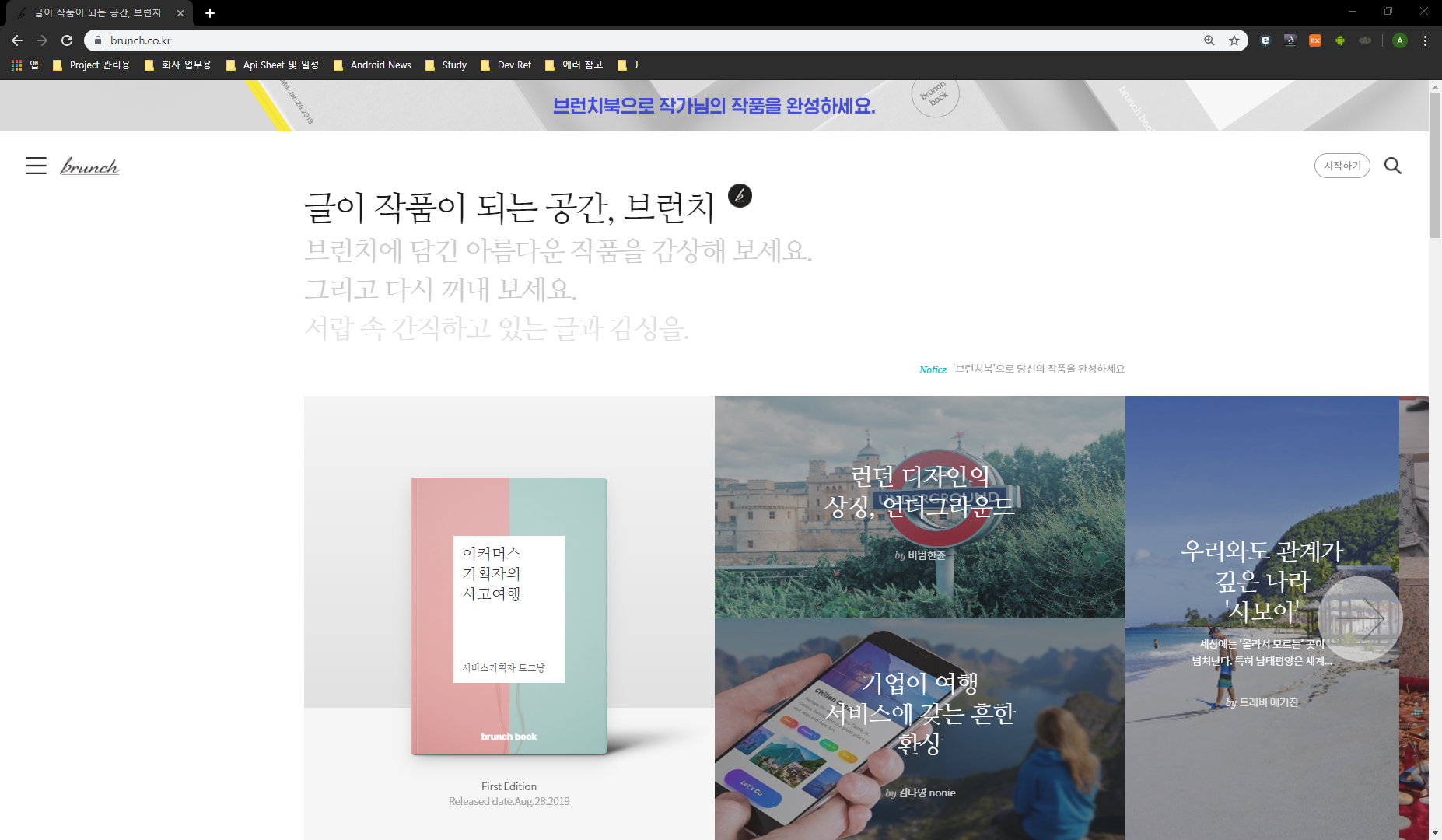Click author name 트레비 매거진

click(x=1269, y=702)
